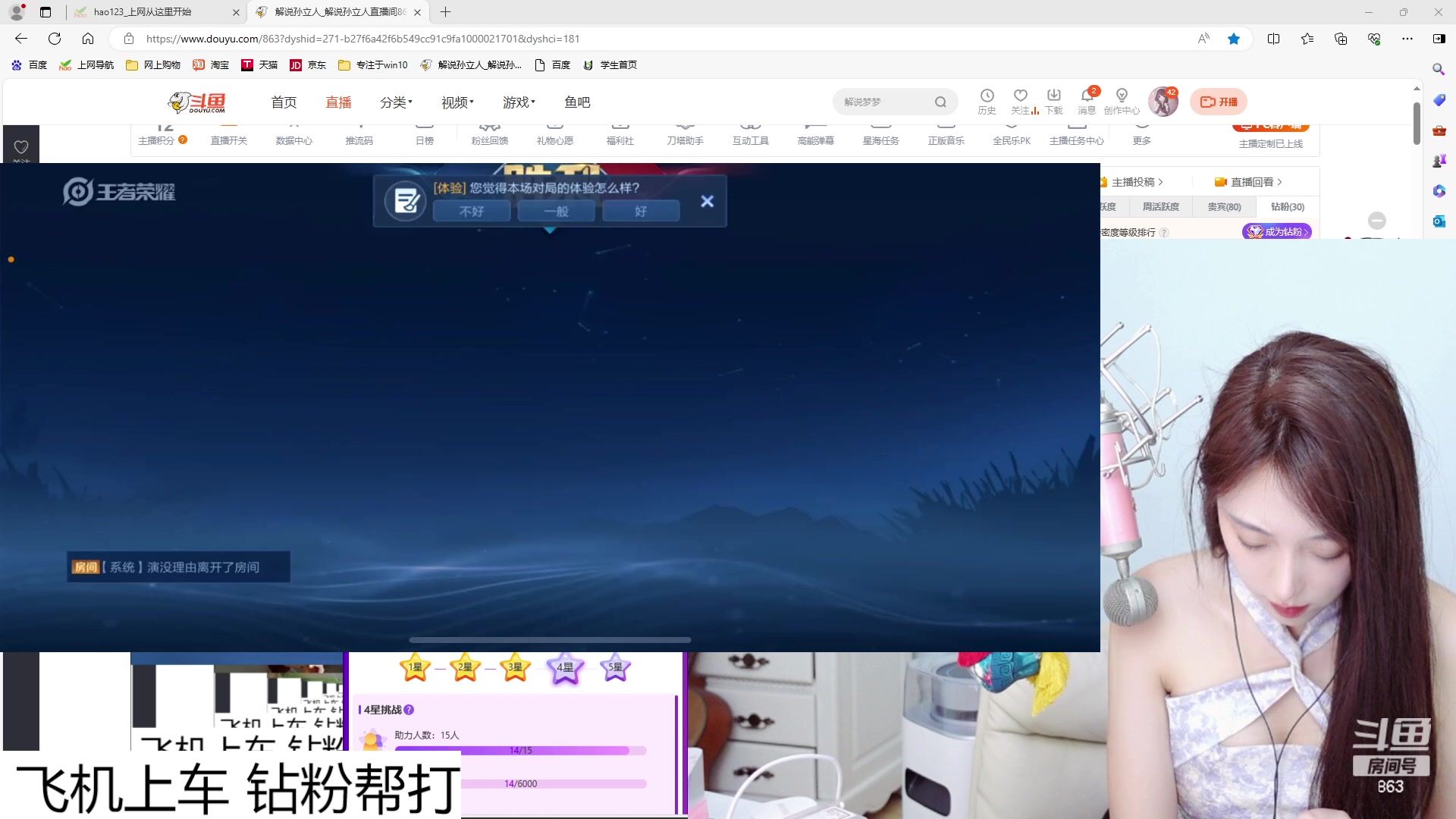Click the 开播 start streaming button

coord(1219,102)
